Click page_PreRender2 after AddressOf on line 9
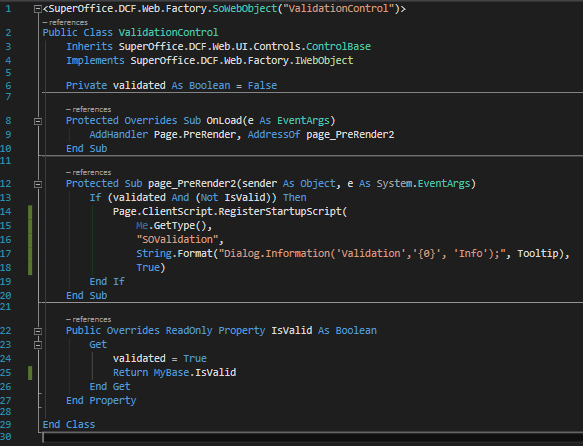The height and width of the screenshot is (446, 583). coord(350,135)
